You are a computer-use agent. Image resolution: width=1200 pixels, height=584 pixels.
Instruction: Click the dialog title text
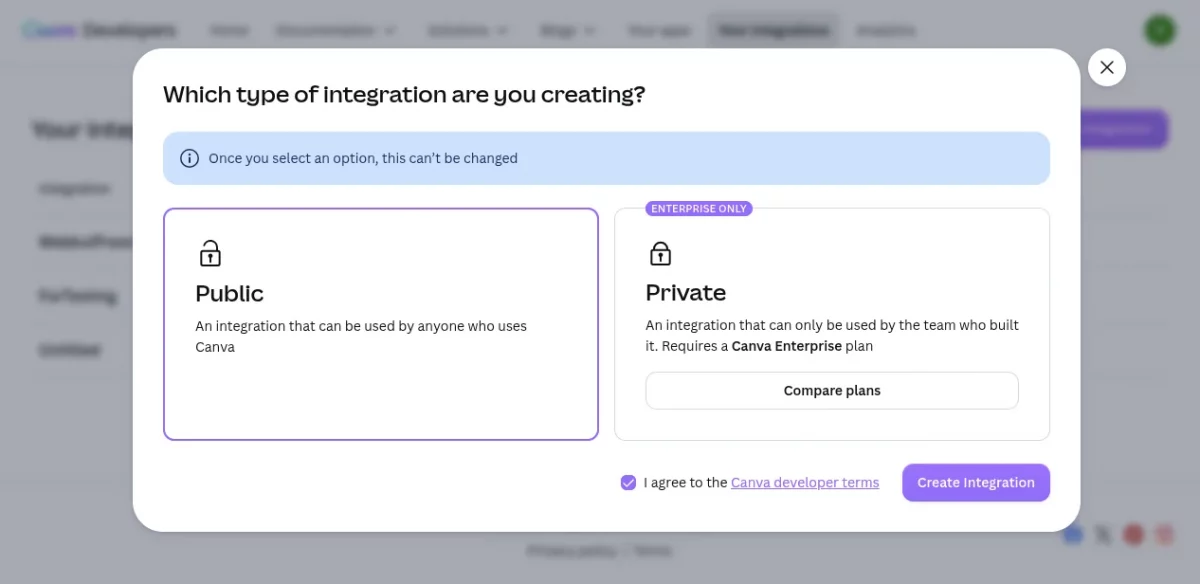click(x=404, y=95)
